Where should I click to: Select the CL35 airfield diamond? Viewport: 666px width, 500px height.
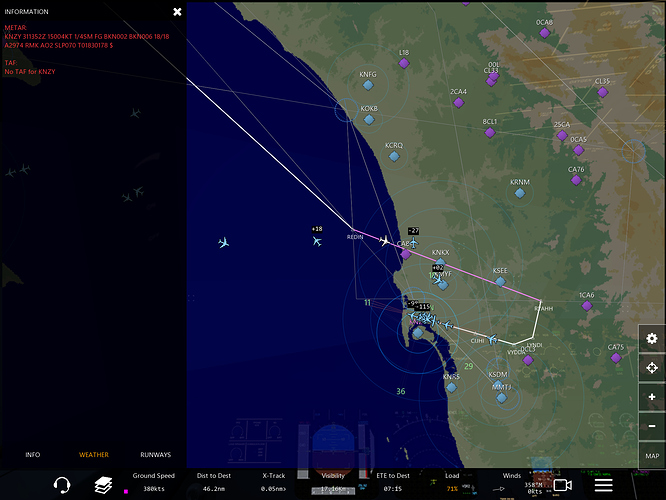click(602, 92)
